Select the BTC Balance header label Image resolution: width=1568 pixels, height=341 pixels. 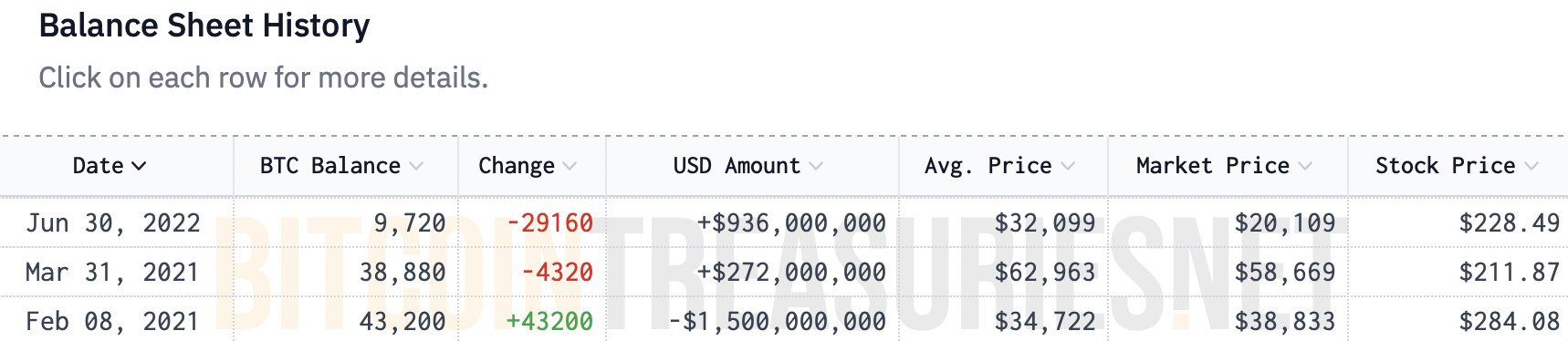[330, 166]
